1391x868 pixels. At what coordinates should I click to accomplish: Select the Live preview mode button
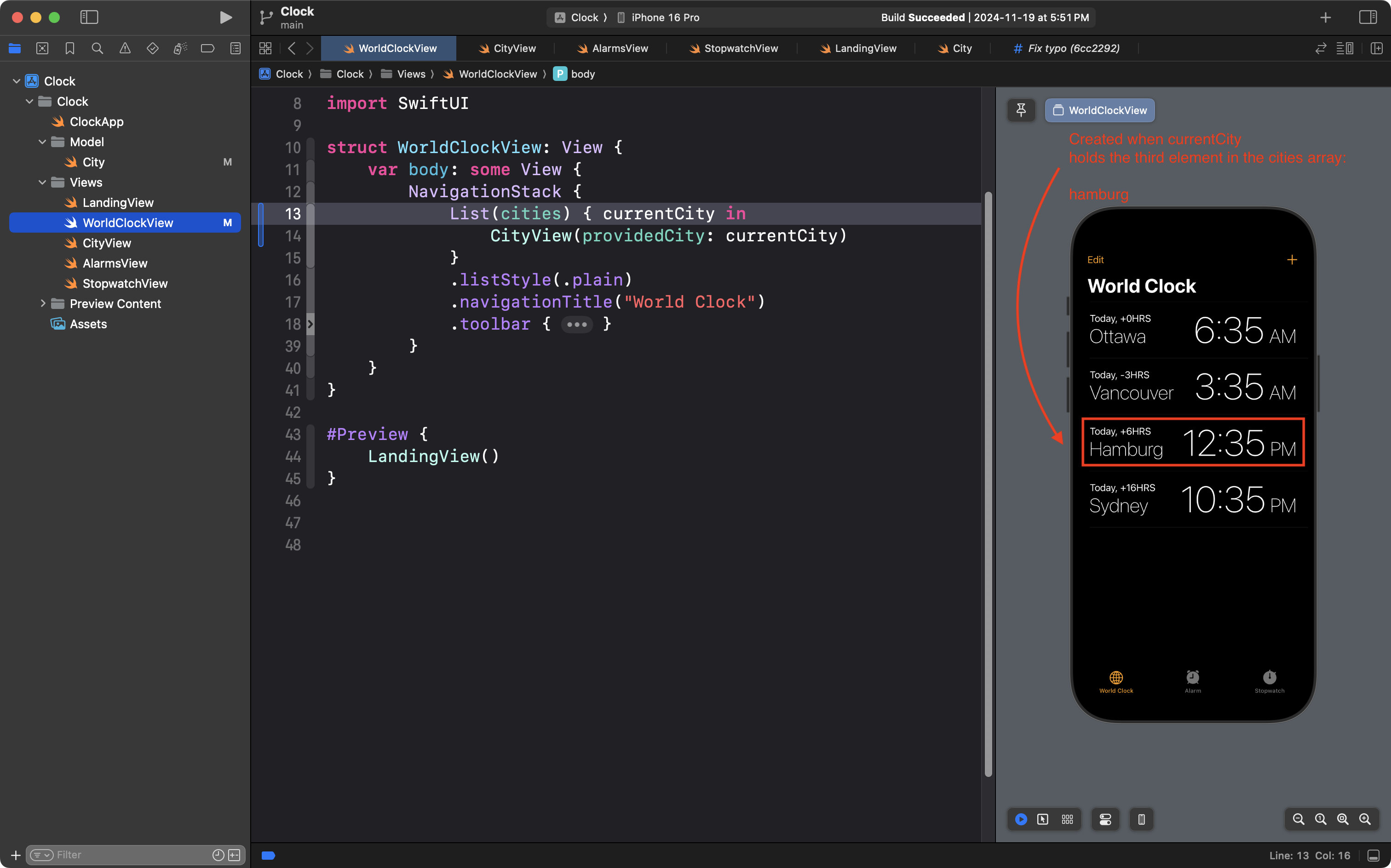[x=1021, y=819]
